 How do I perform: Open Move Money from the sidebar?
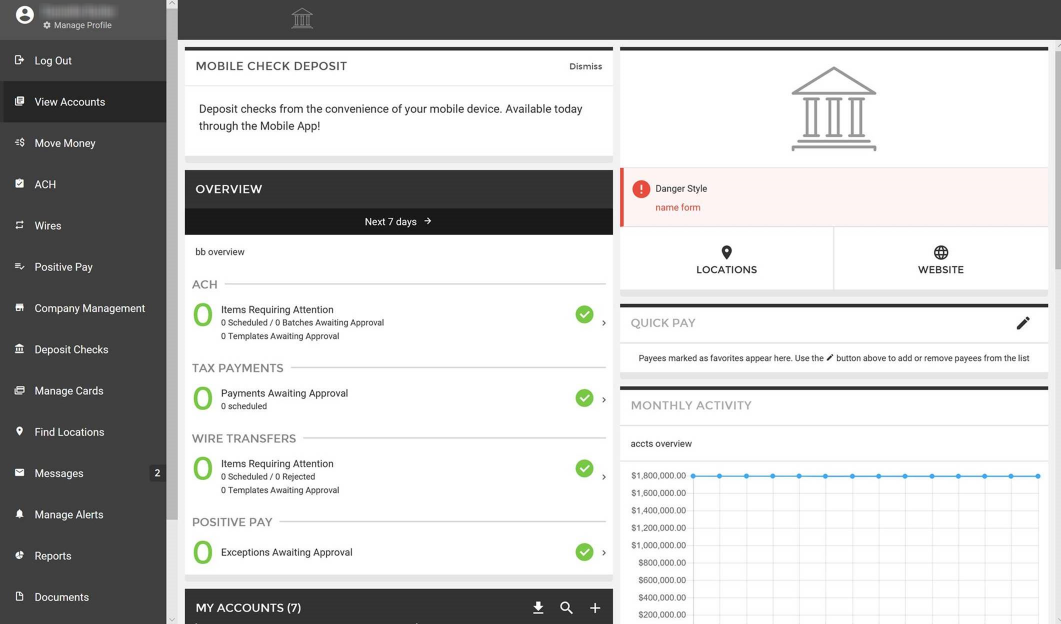pyautogui.click(x=65, y=143)
